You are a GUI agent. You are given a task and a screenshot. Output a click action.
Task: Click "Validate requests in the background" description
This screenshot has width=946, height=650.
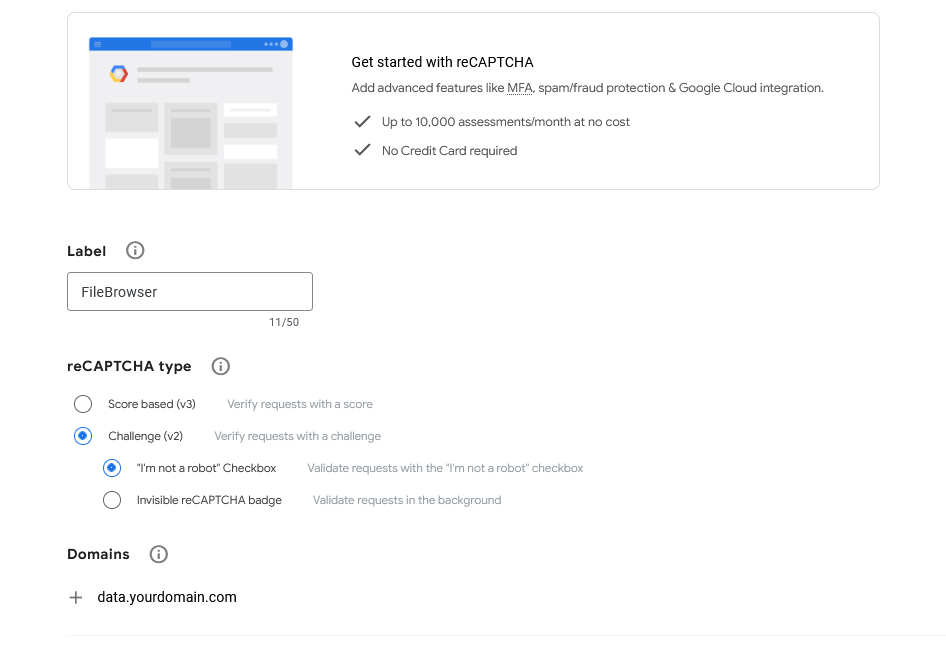[407, 500]
